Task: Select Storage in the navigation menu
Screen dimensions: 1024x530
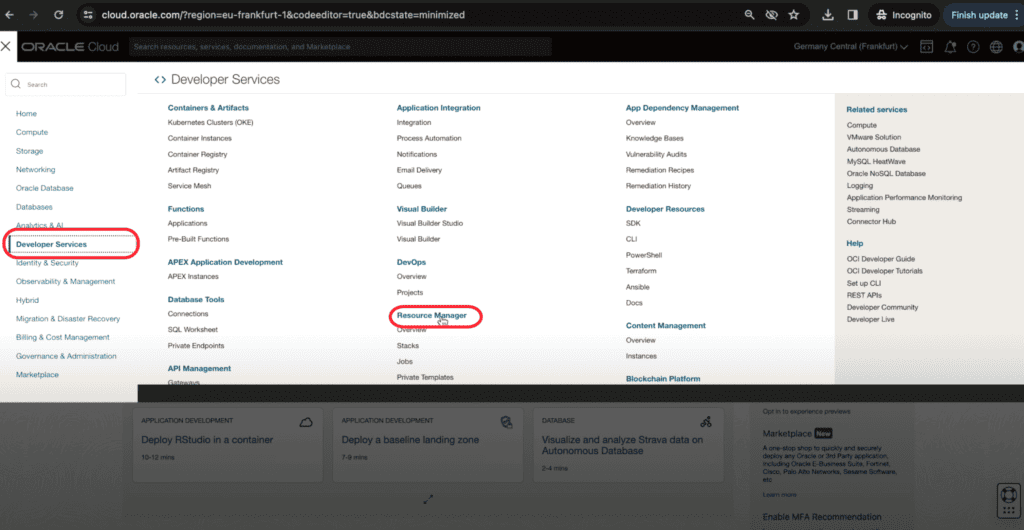Action: [x=29, y=151]
